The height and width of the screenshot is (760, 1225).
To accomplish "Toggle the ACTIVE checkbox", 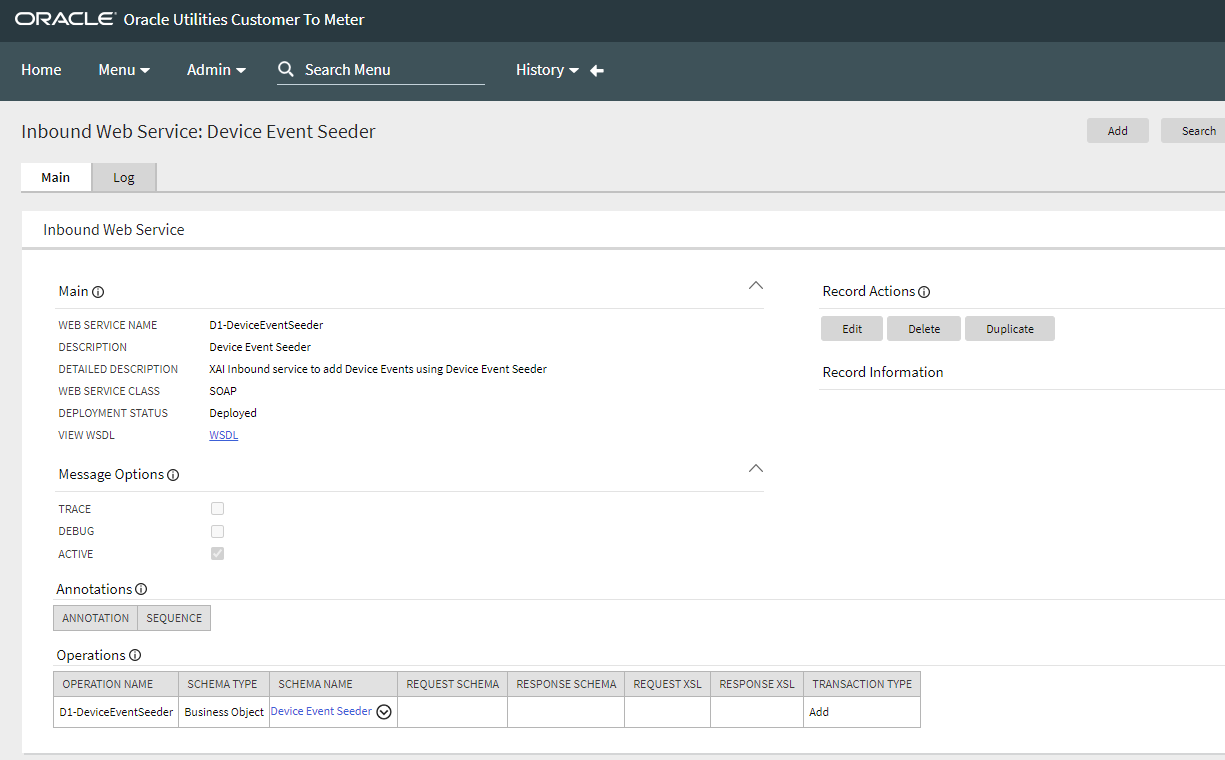I will pos(217,554).
